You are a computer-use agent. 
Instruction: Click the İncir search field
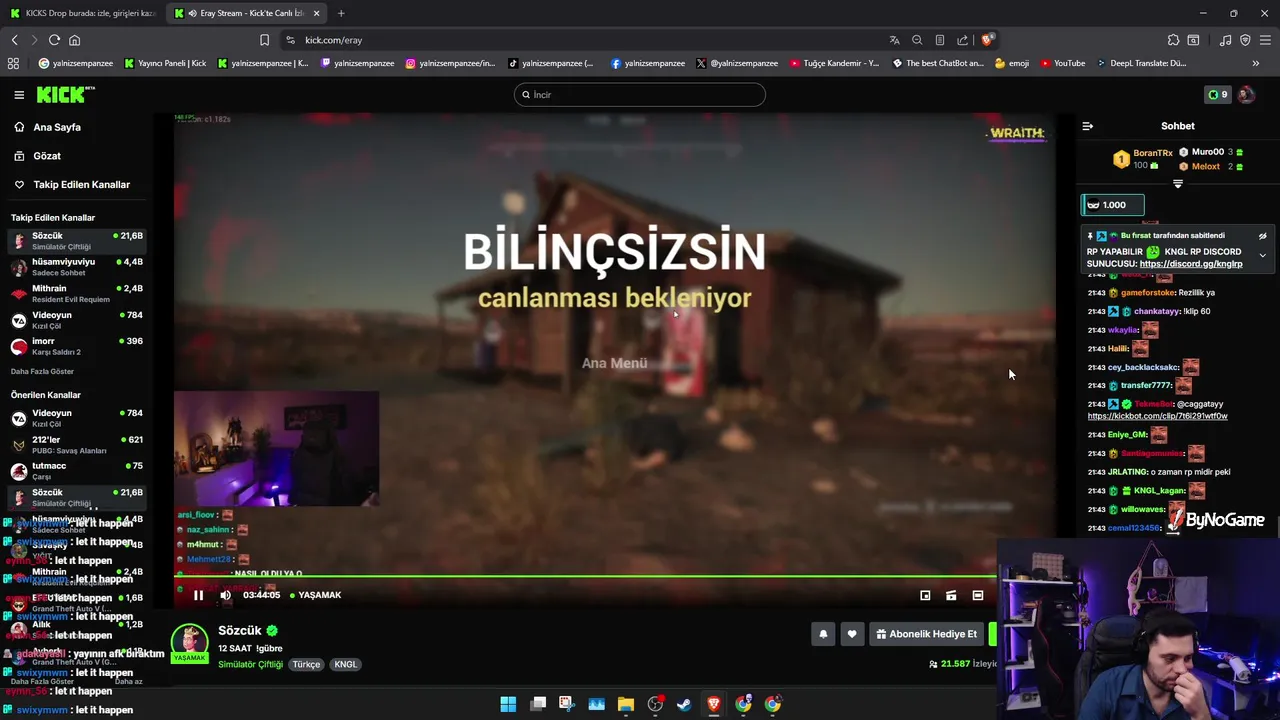tap(640, 95)
